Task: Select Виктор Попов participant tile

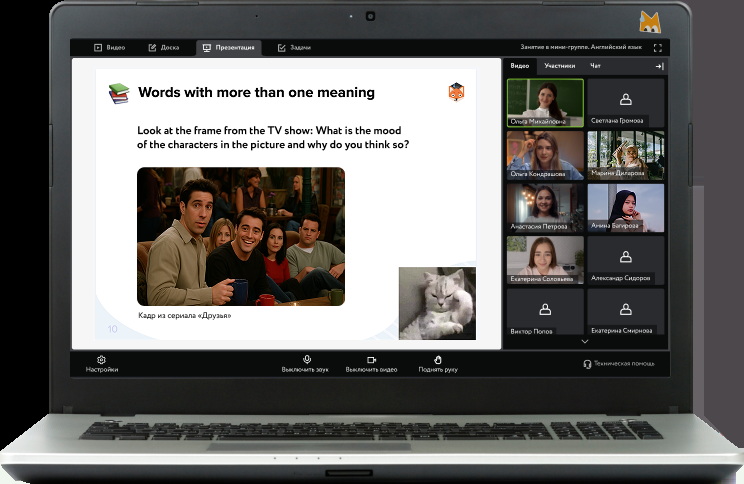Action: click(545, 312)
